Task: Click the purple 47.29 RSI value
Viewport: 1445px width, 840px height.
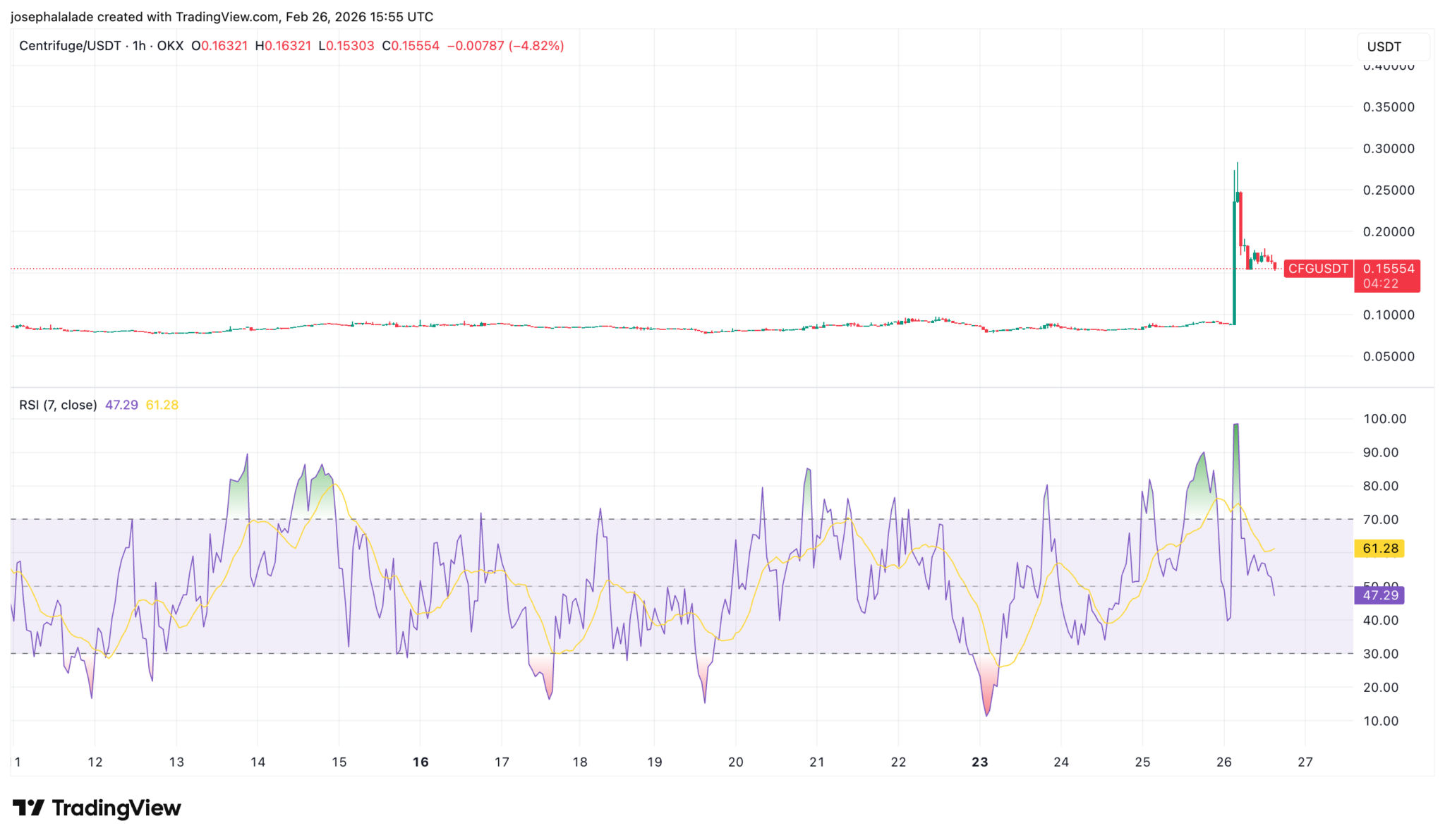Action: (x=121, y=405)
